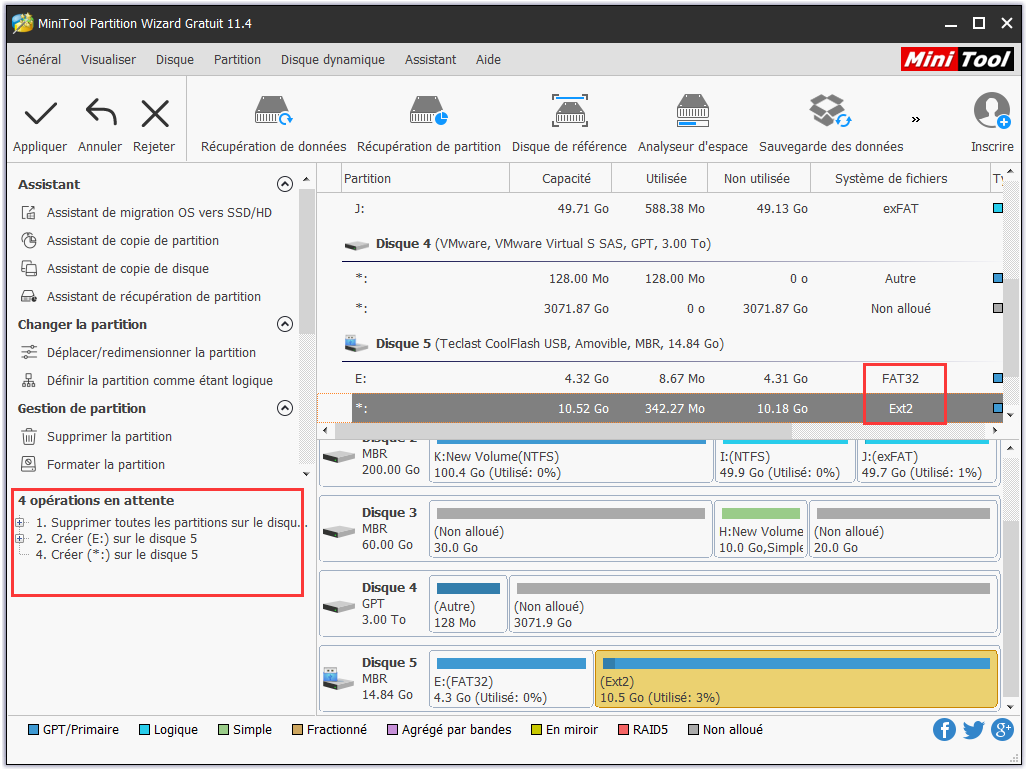Open the Partition menu
This screenshot has width=1026, height=772.
coord(238,60)
